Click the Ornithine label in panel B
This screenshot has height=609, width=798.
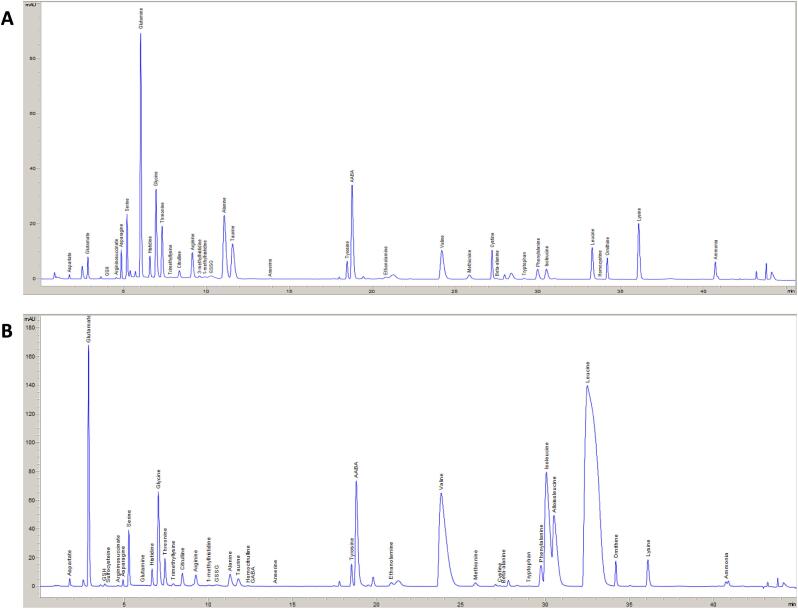point(616,546)
